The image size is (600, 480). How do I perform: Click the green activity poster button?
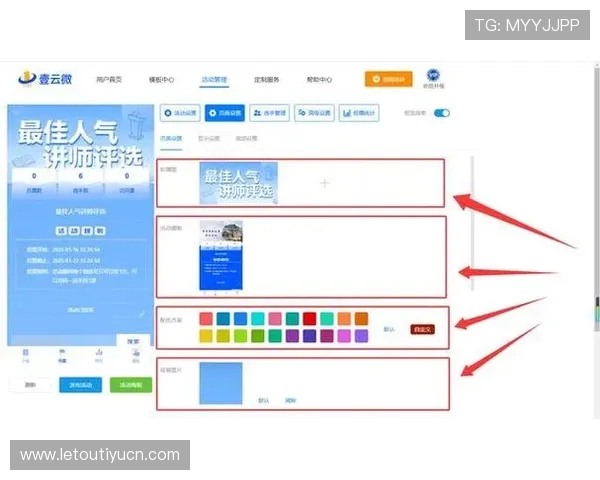(131, 385)
